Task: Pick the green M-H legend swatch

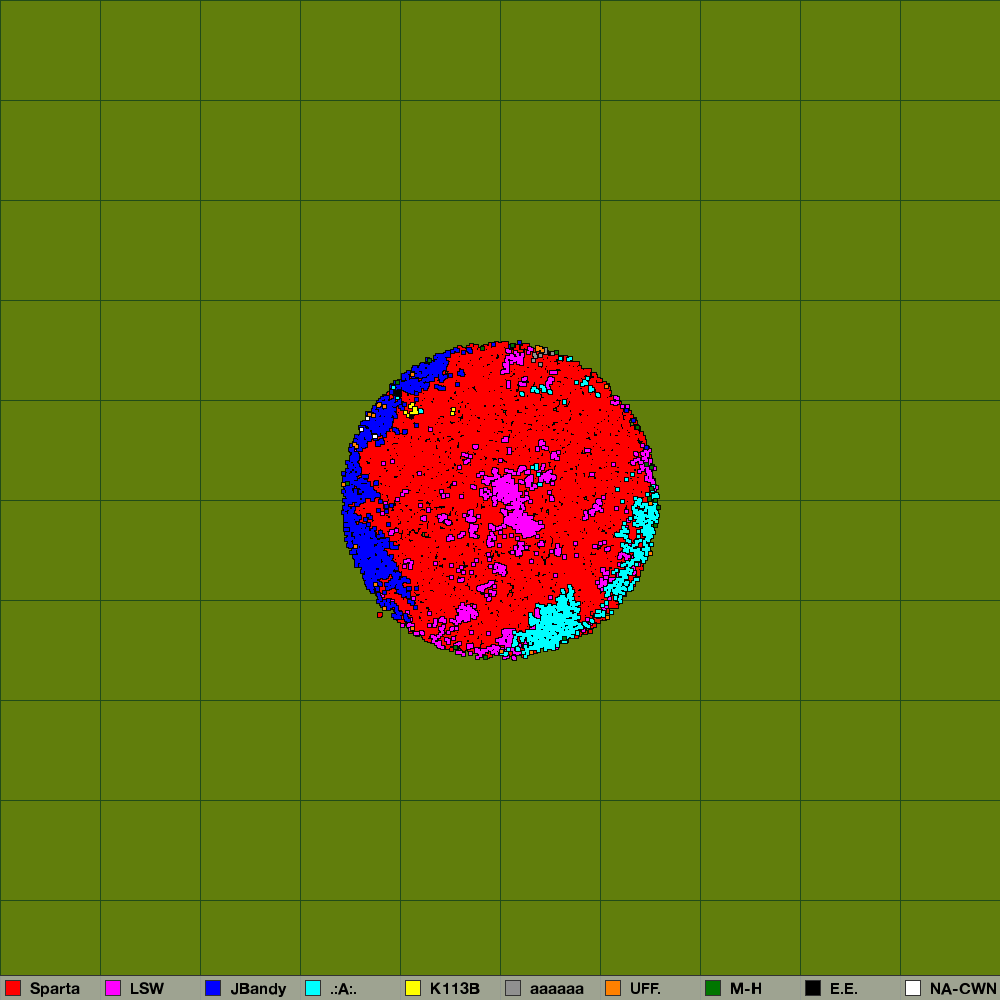Action: click(x=713, y=988)
